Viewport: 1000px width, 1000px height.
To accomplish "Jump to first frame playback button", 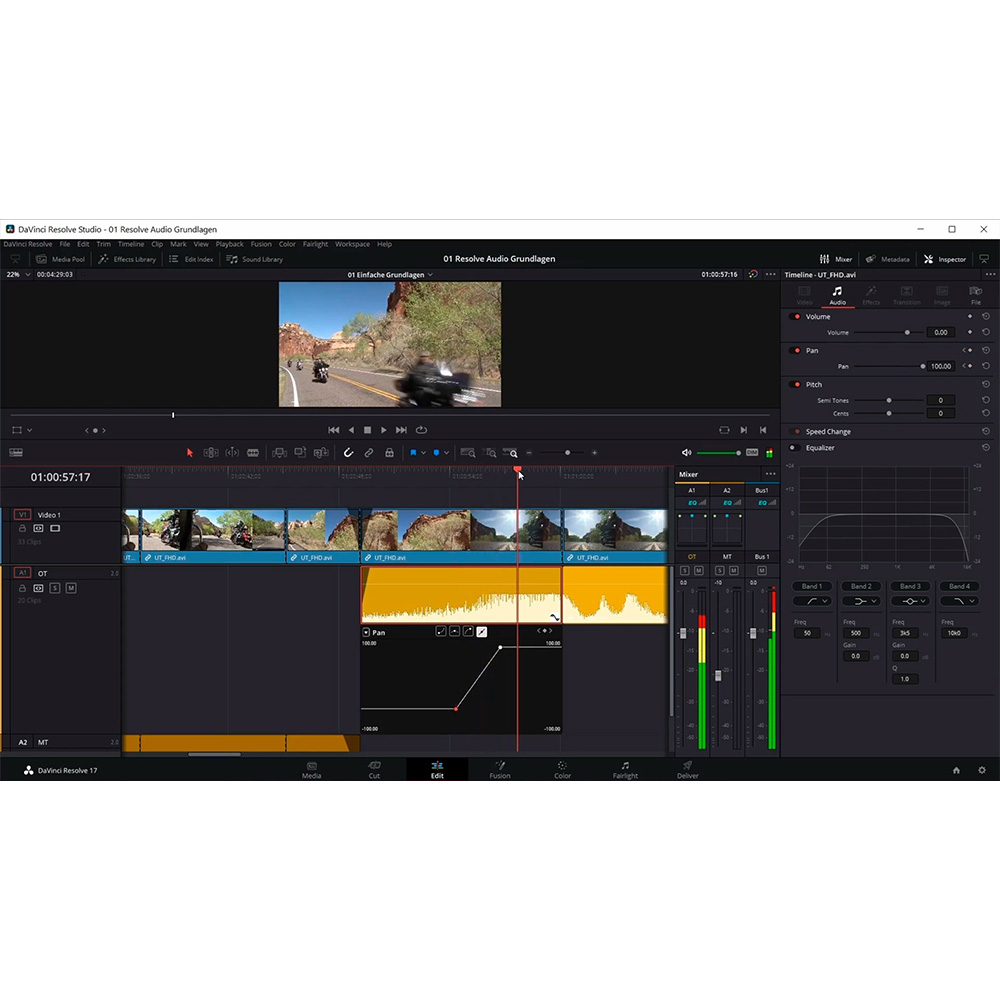I will coord(334,430).
